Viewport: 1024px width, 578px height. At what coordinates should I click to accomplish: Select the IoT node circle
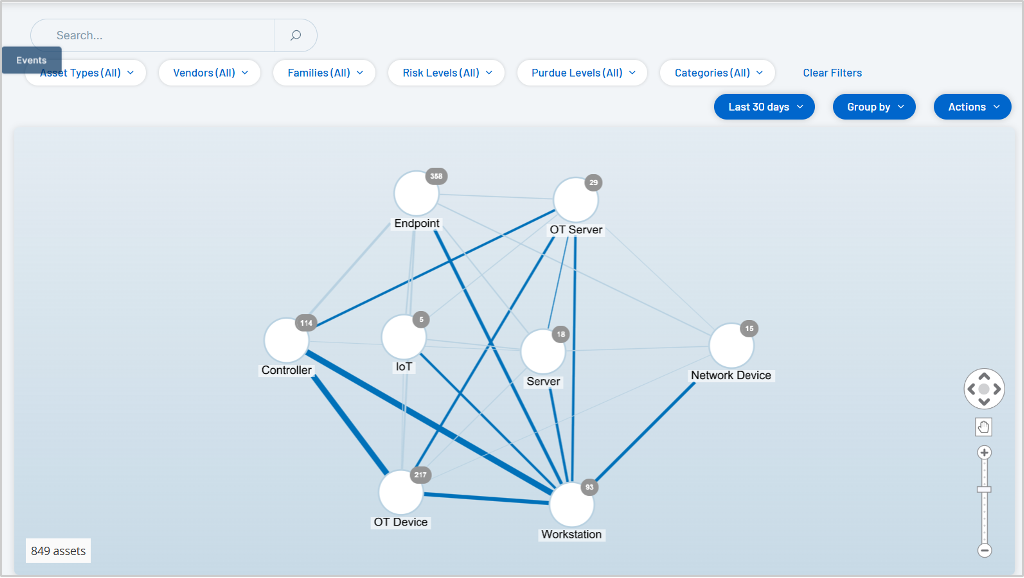click(x=404, y=337)
